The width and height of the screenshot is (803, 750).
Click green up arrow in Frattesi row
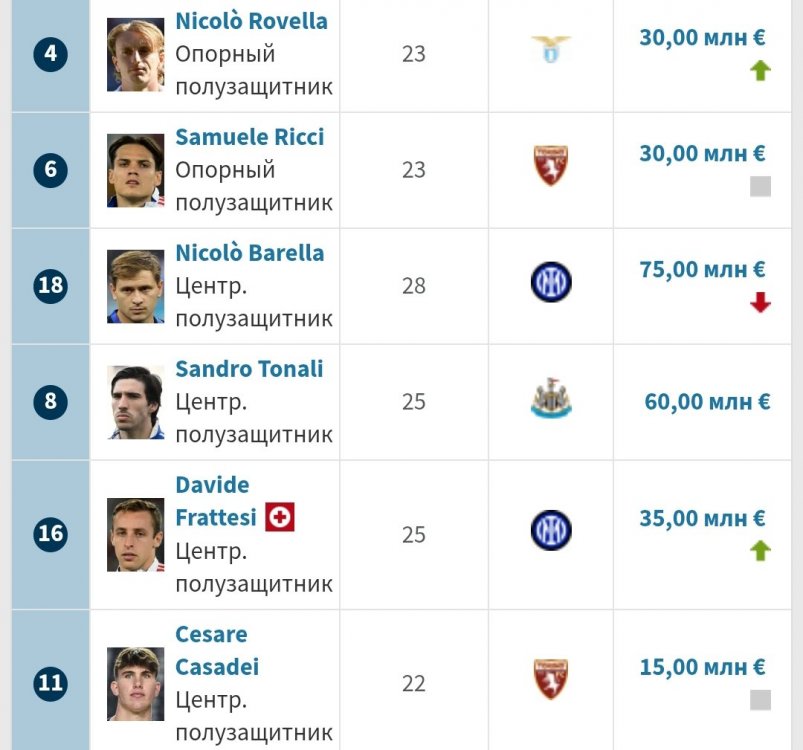760,551
